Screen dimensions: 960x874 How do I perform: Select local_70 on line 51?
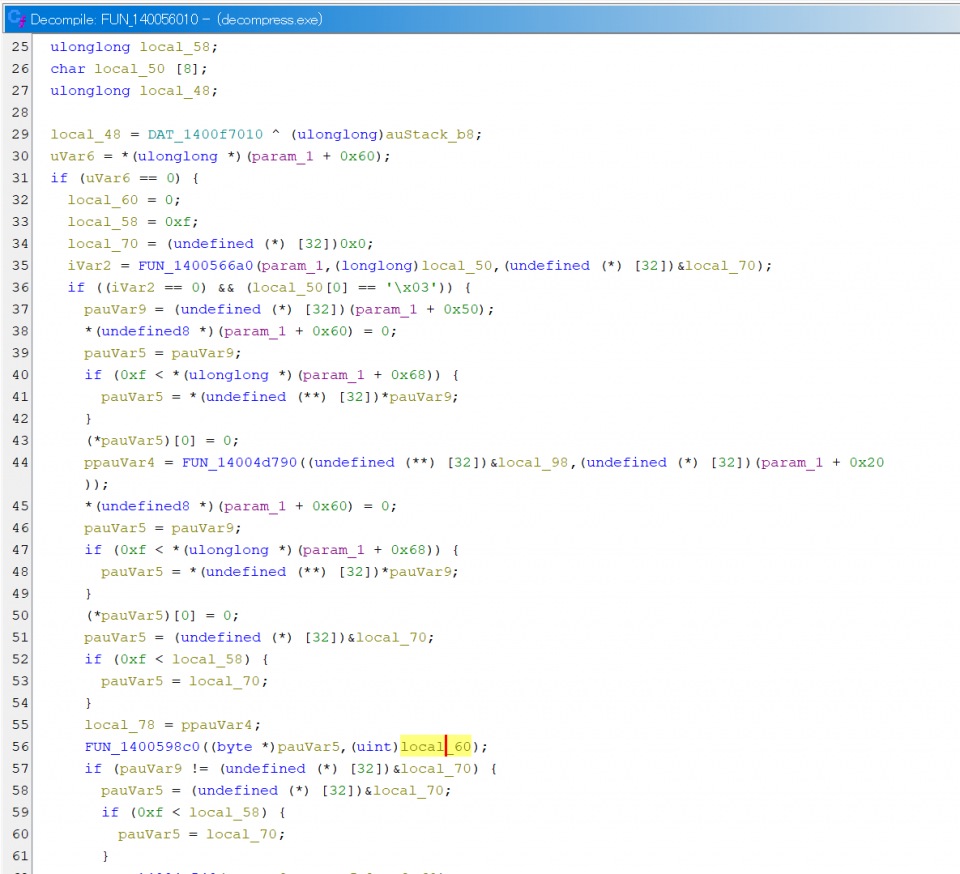[391, 638]
